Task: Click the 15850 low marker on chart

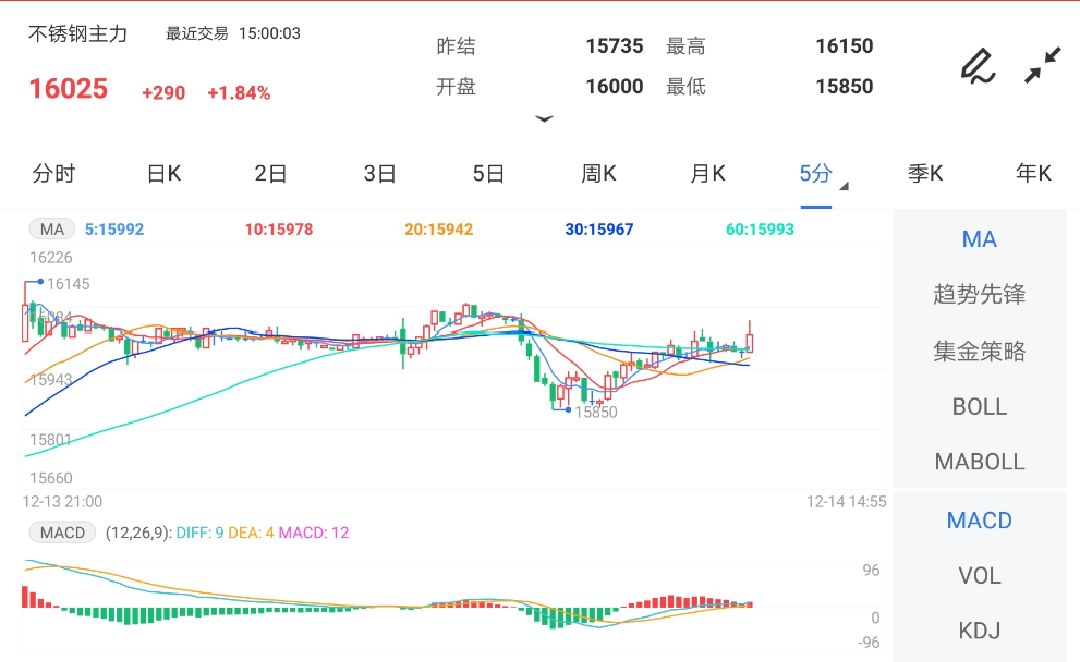Action: tap(596, 412)
